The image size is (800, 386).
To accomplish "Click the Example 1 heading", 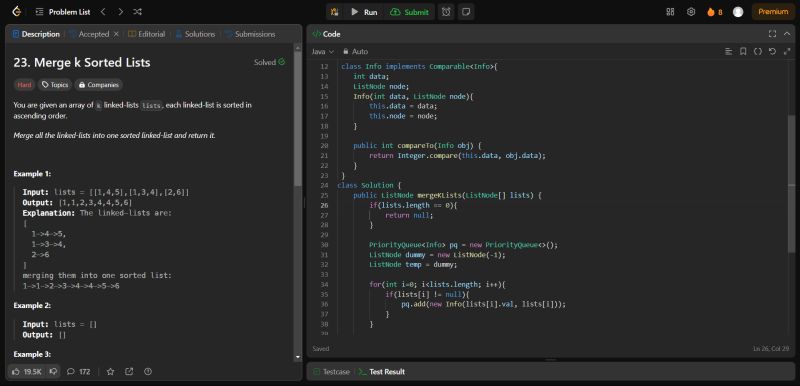I will (x=32, y=174).
